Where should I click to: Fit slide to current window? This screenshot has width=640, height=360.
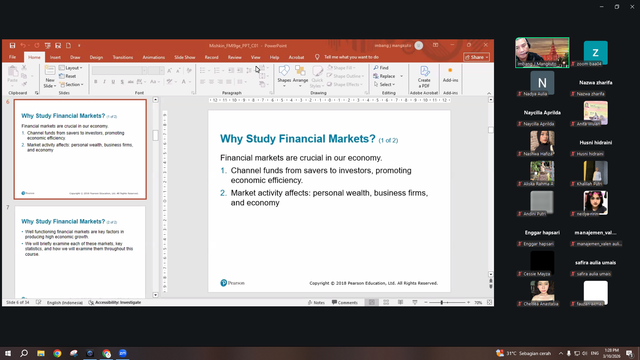489,302
